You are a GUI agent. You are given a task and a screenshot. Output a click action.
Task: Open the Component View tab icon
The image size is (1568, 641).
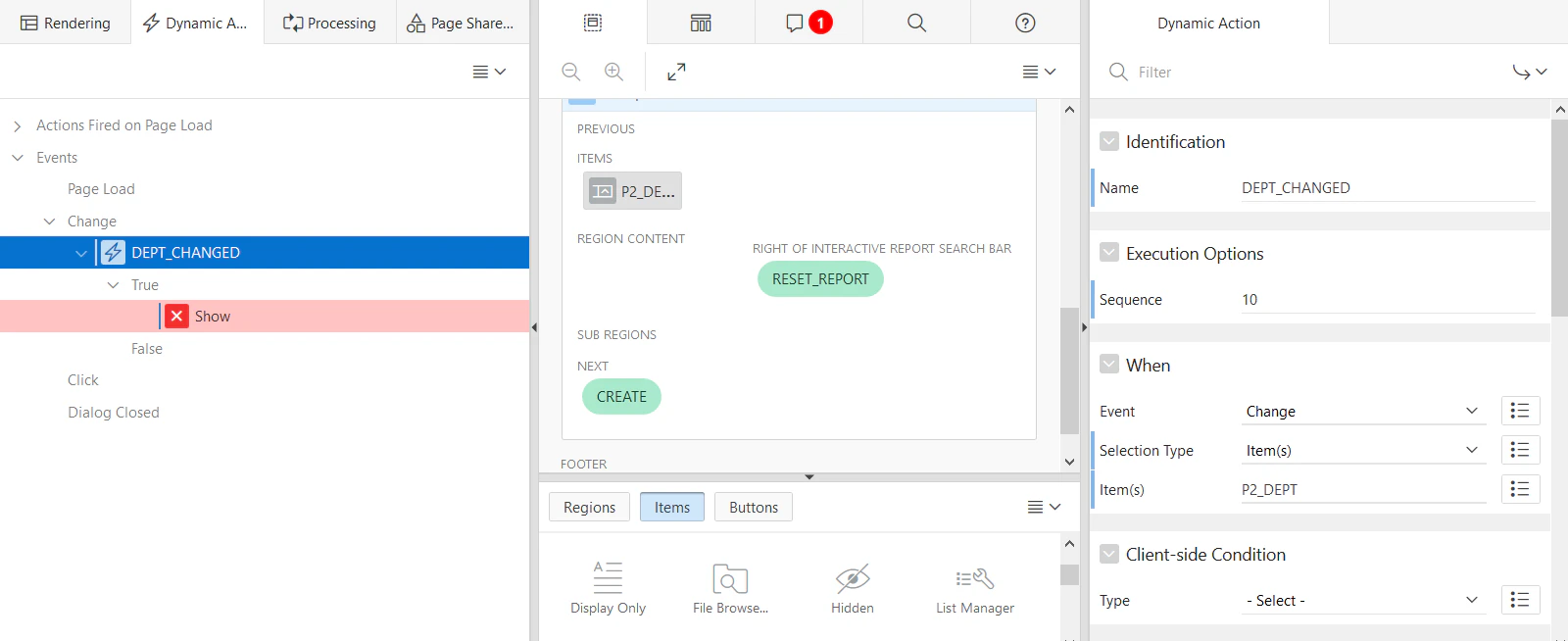pyautogui.click(x=701, y=23)
